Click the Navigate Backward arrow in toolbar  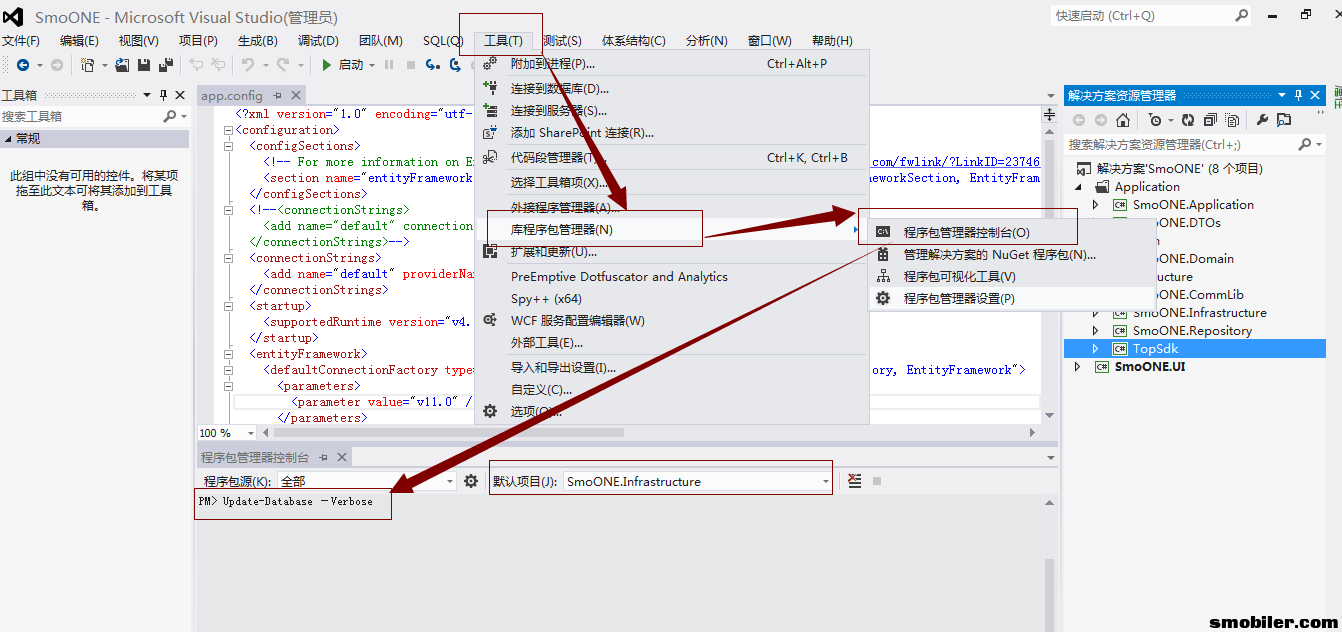pyautogui.click(x=22, y=65)
